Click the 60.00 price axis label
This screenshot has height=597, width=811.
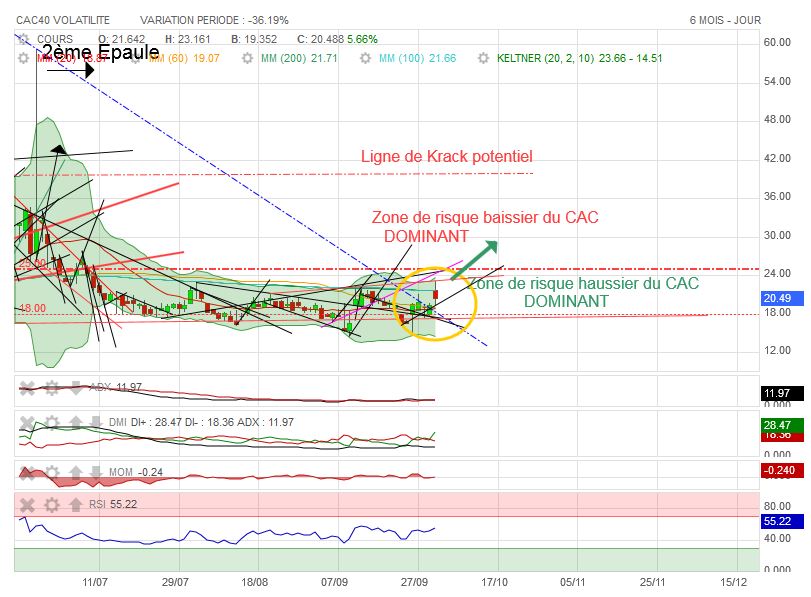click(777, 42)
